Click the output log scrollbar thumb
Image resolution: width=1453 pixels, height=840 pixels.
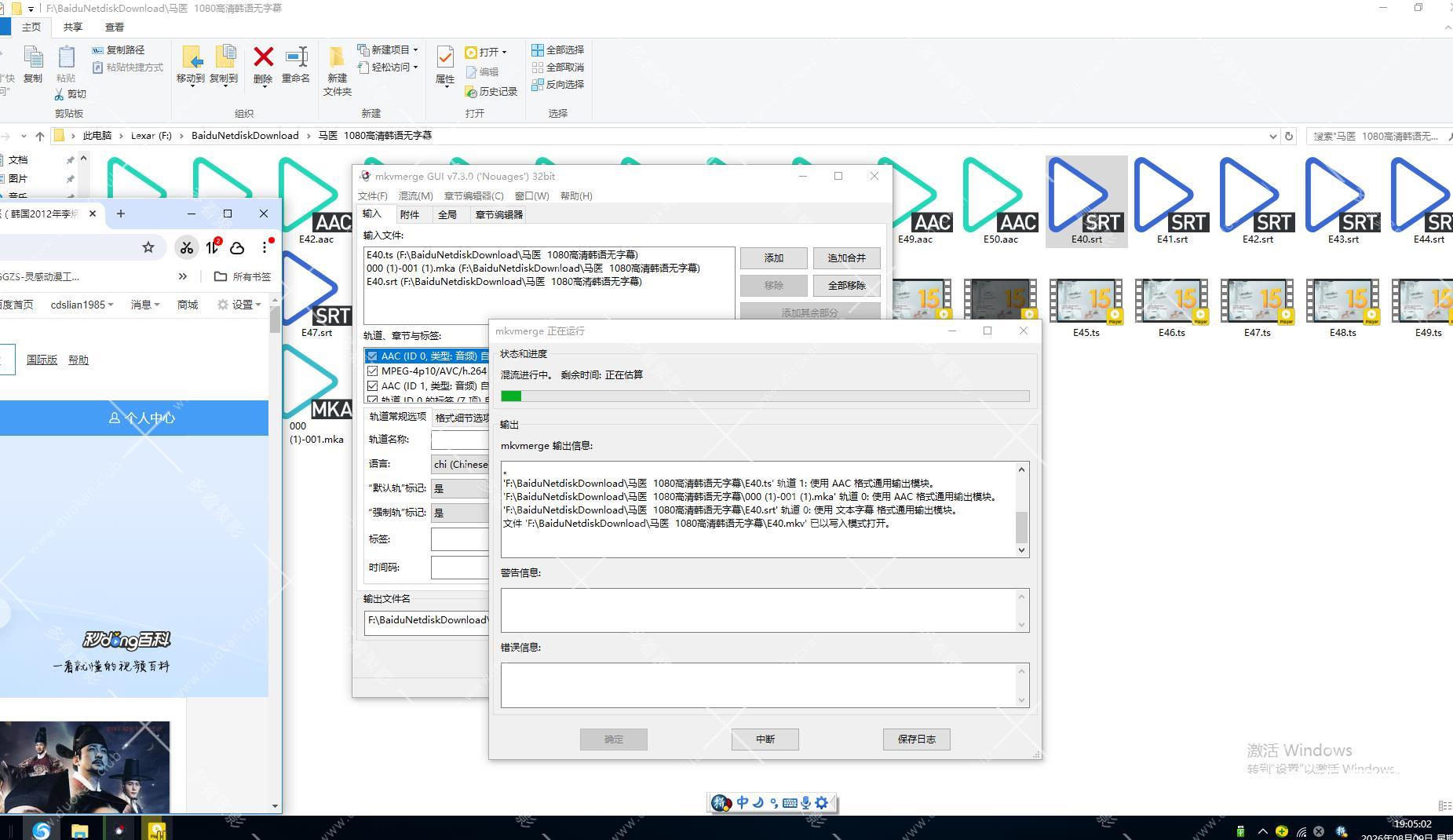[1021, 528]
